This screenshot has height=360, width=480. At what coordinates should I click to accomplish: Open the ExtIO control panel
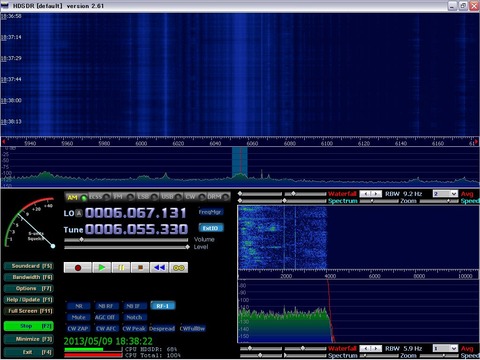211,228
